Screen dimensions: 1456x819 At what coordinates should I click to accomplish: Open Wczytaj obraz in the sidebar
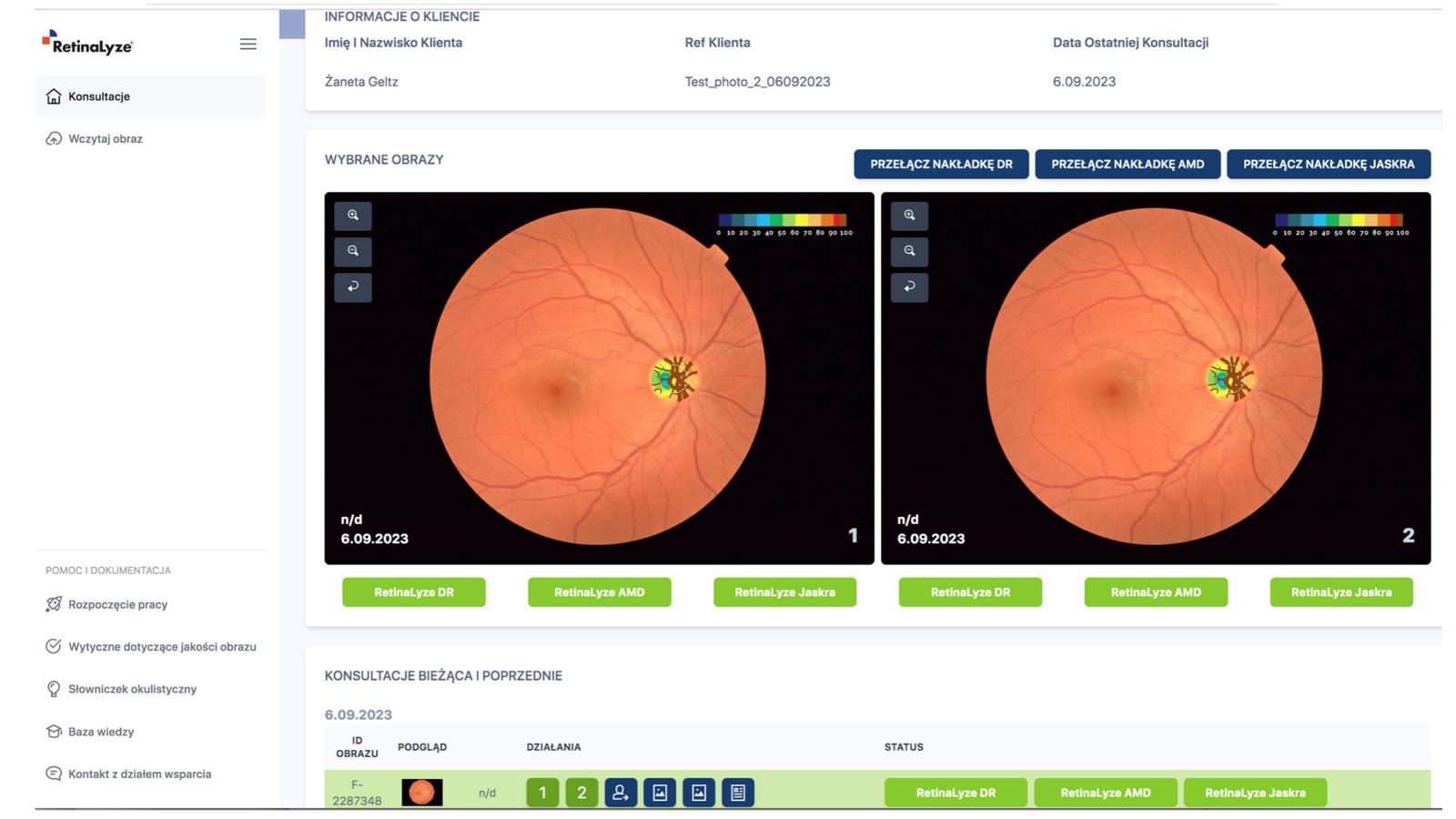click(x=106, y=139)
